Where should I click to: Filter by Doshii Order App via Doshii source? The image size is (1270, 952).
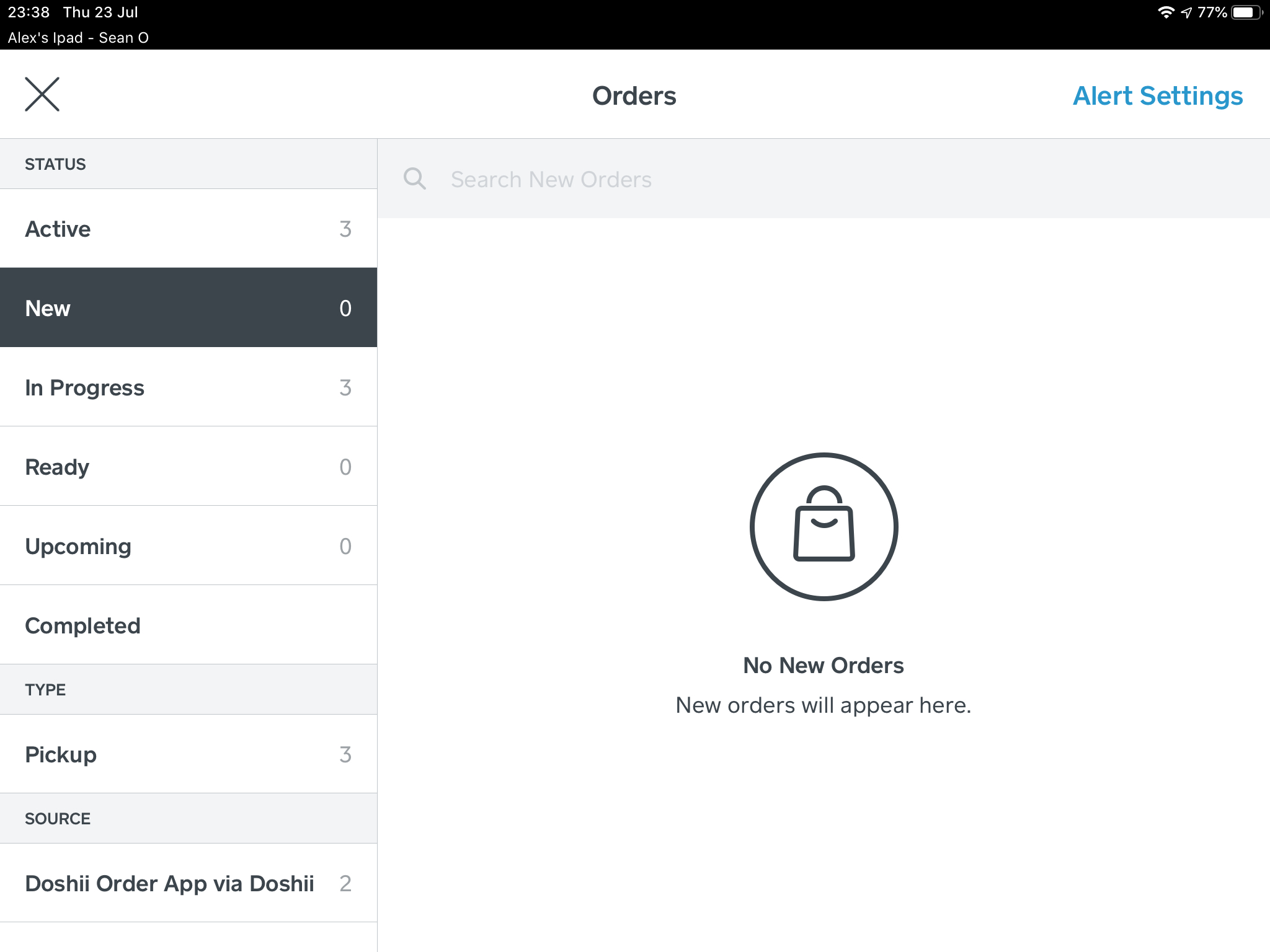189,883
